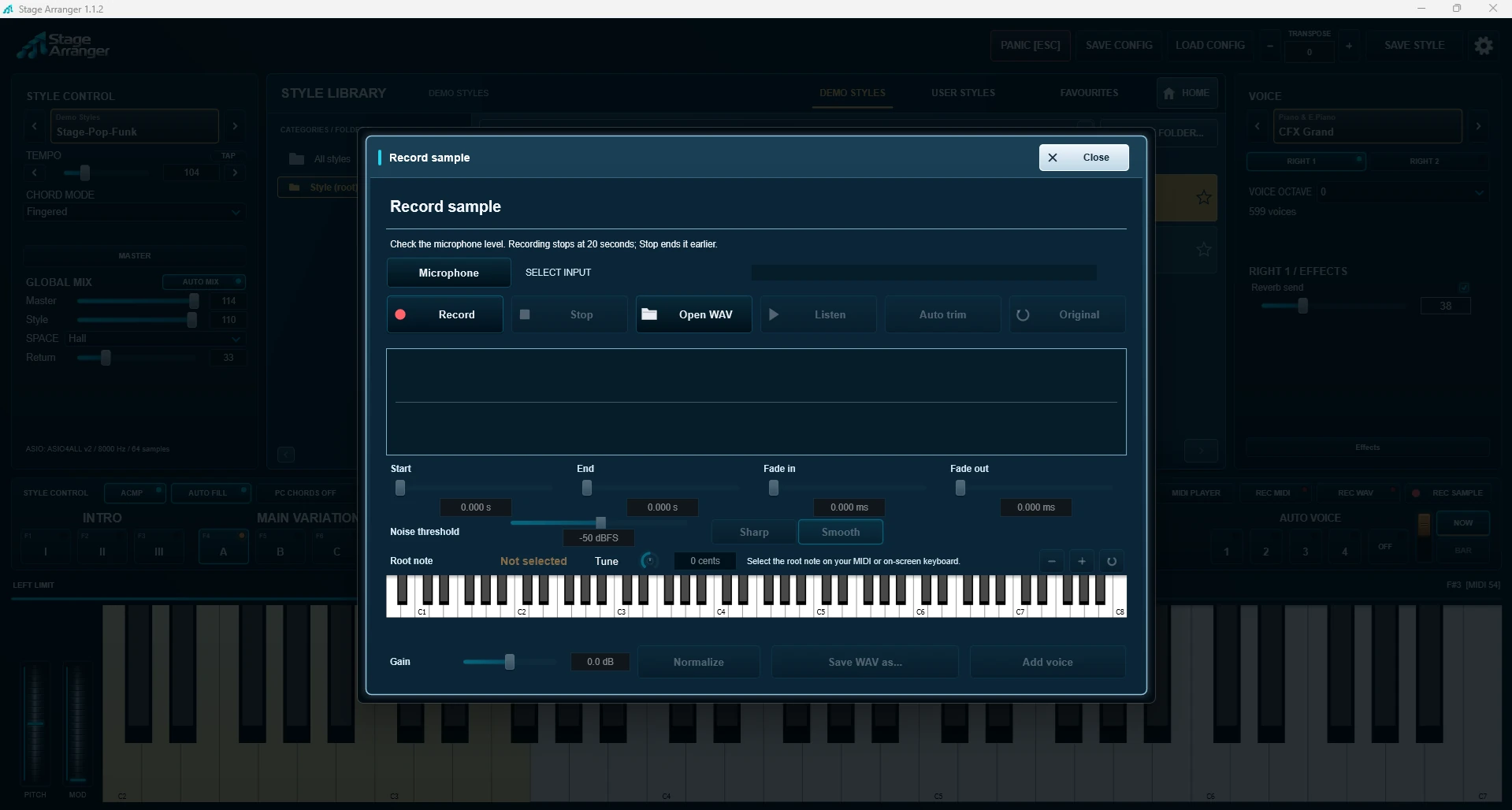Click the PANIC [ESC] button

pyautogui.click(x=1030, y=46)
